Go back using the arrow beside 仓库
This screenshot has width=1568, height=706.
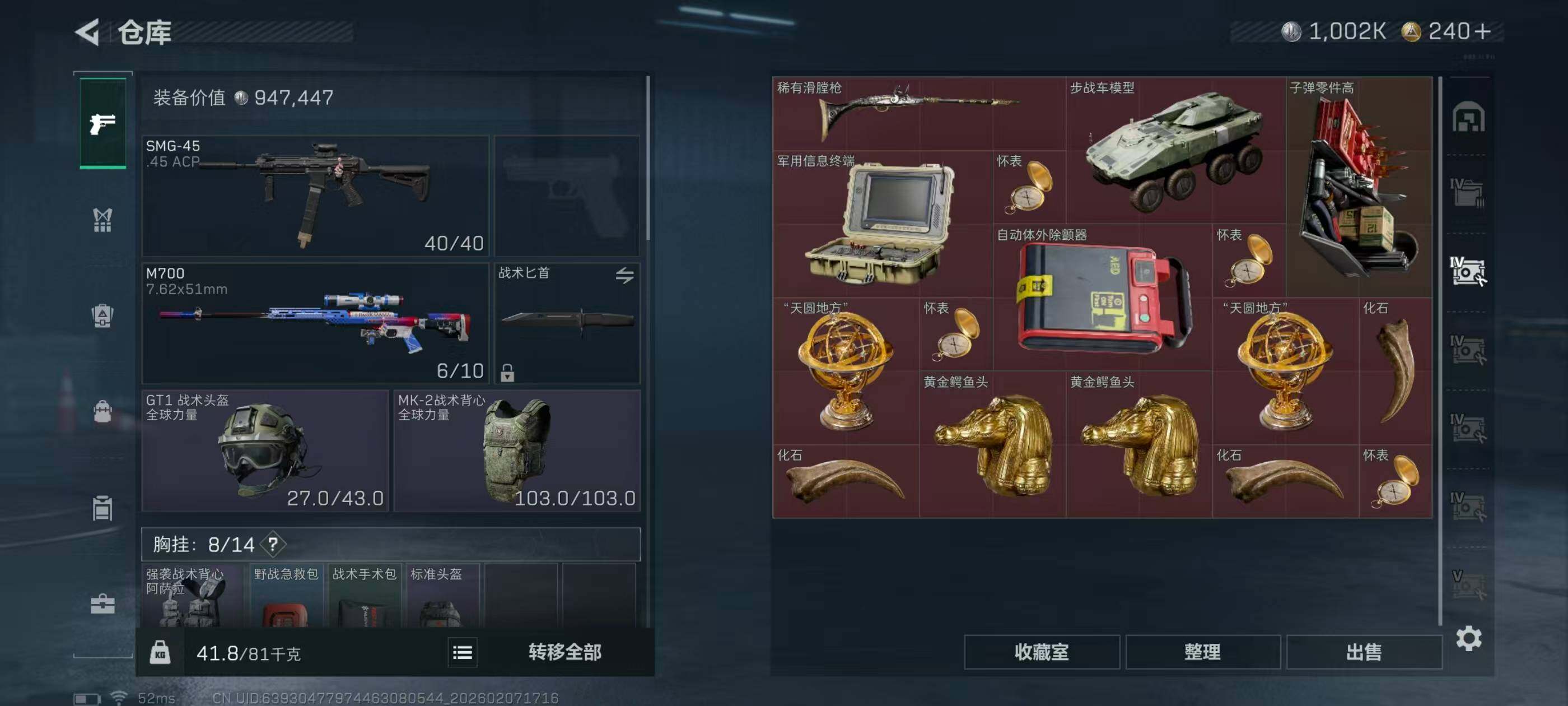point(88,32)
